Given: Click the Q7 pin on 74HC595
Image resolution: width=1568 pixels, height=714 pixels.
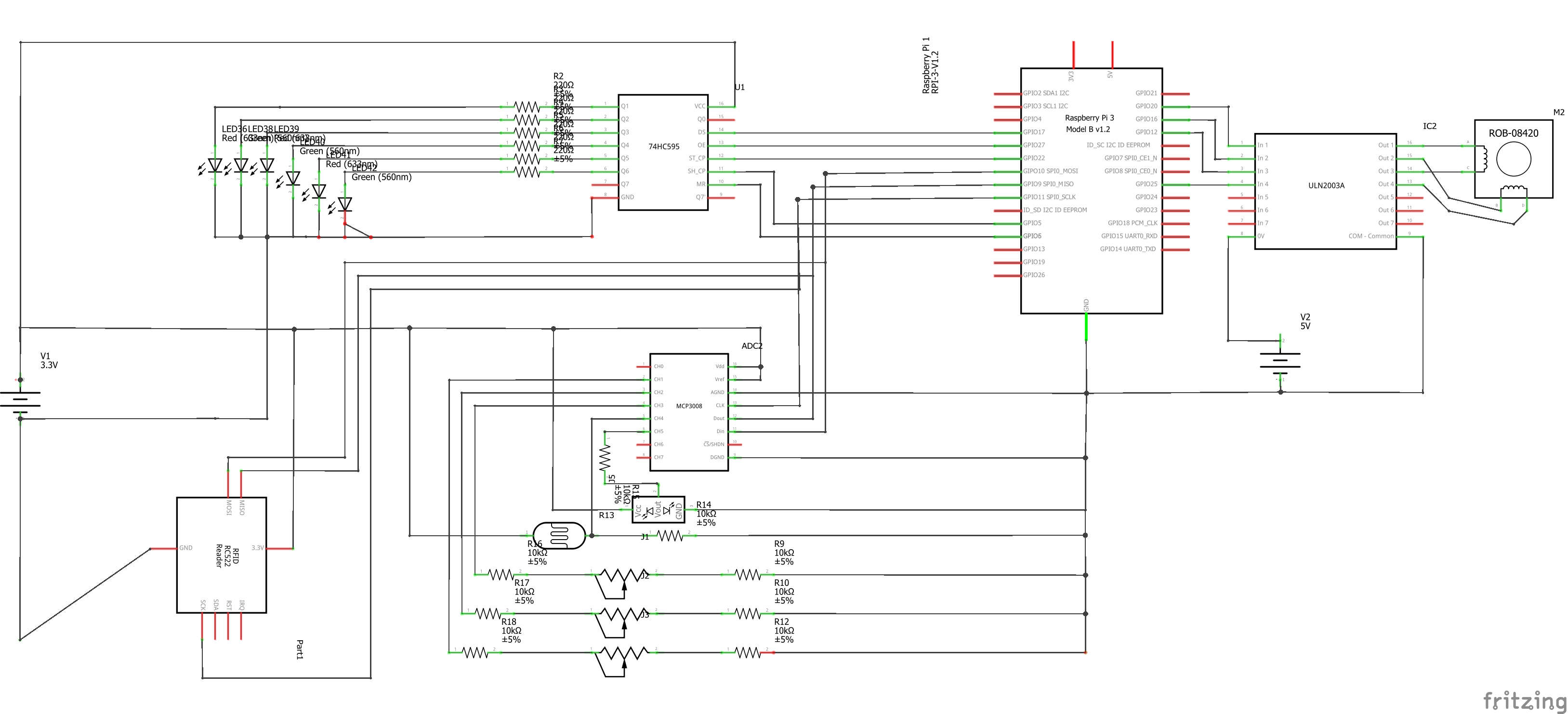Looking at the screenshot, I should (x=624, y=185).
